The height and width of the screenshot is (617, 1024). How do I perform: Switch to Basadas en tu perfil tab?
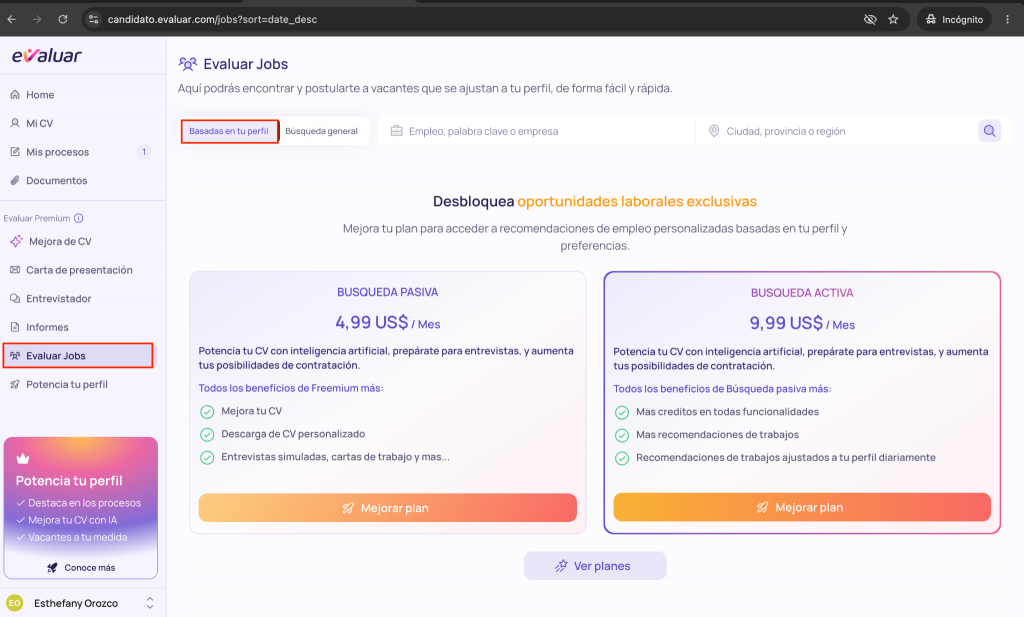point(229,131)
